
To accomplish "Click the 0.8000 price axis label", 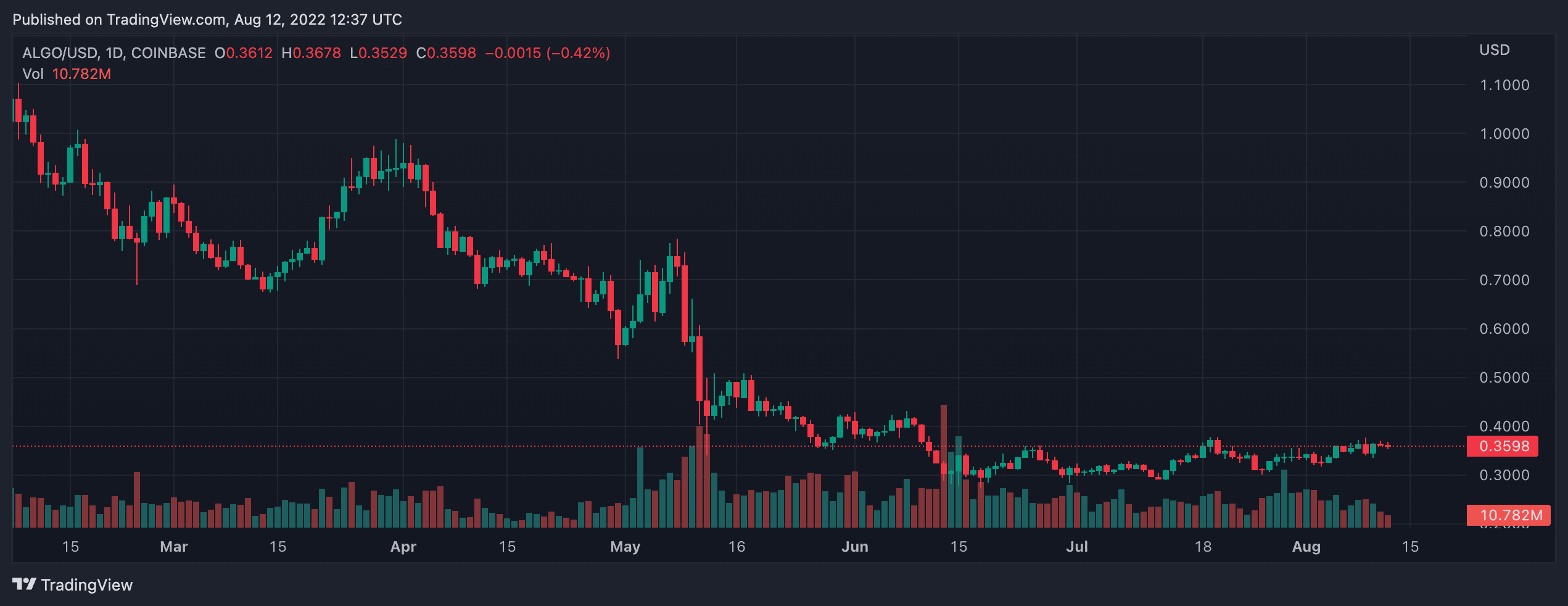I will coord(1504,231).
